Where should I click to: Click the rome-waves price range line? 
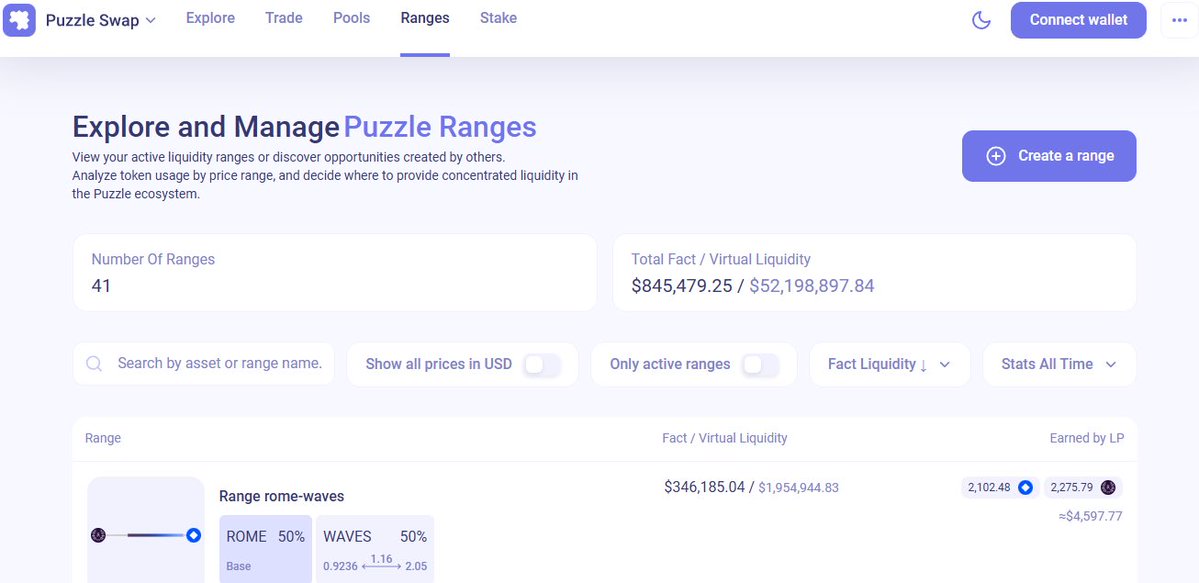145,535
